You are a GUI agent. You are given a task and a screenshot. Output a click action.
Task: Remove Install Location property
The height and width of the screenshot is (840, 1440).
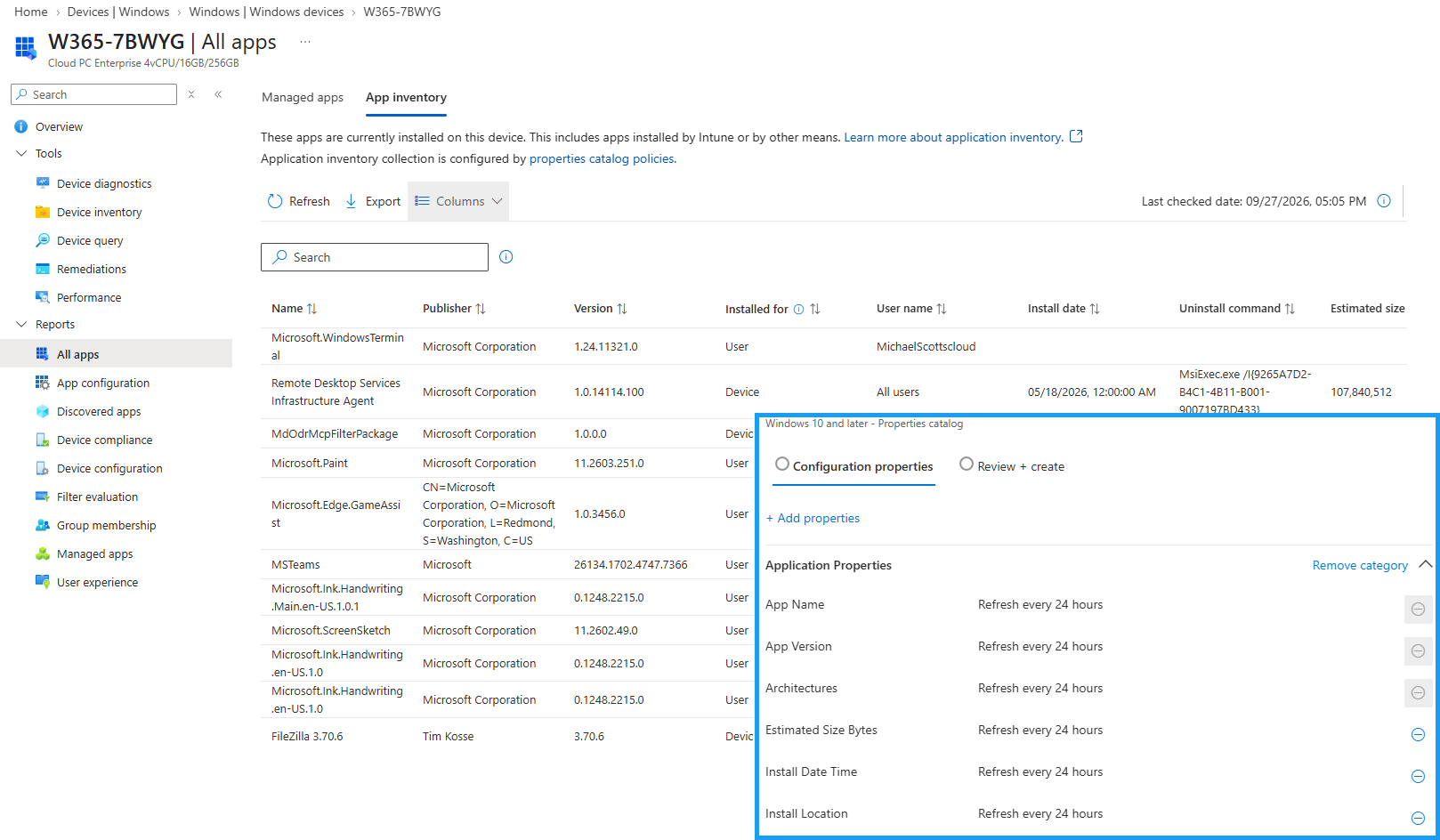1419,819
